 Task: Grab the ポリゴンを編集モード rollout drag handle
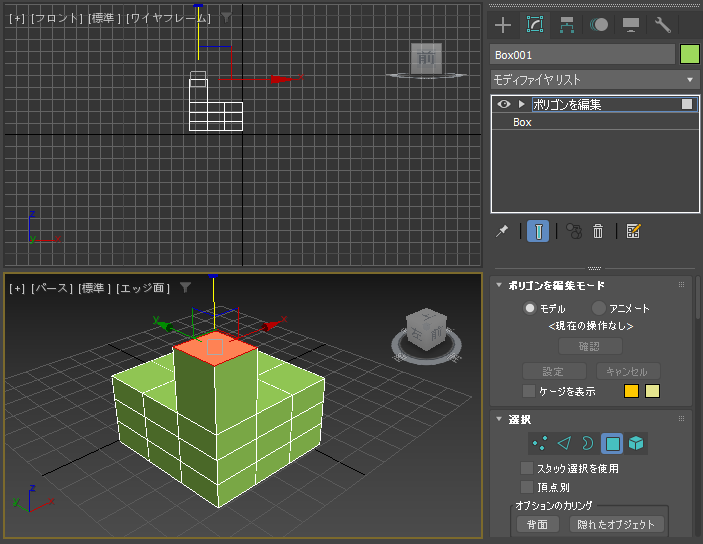click(681, 285)
